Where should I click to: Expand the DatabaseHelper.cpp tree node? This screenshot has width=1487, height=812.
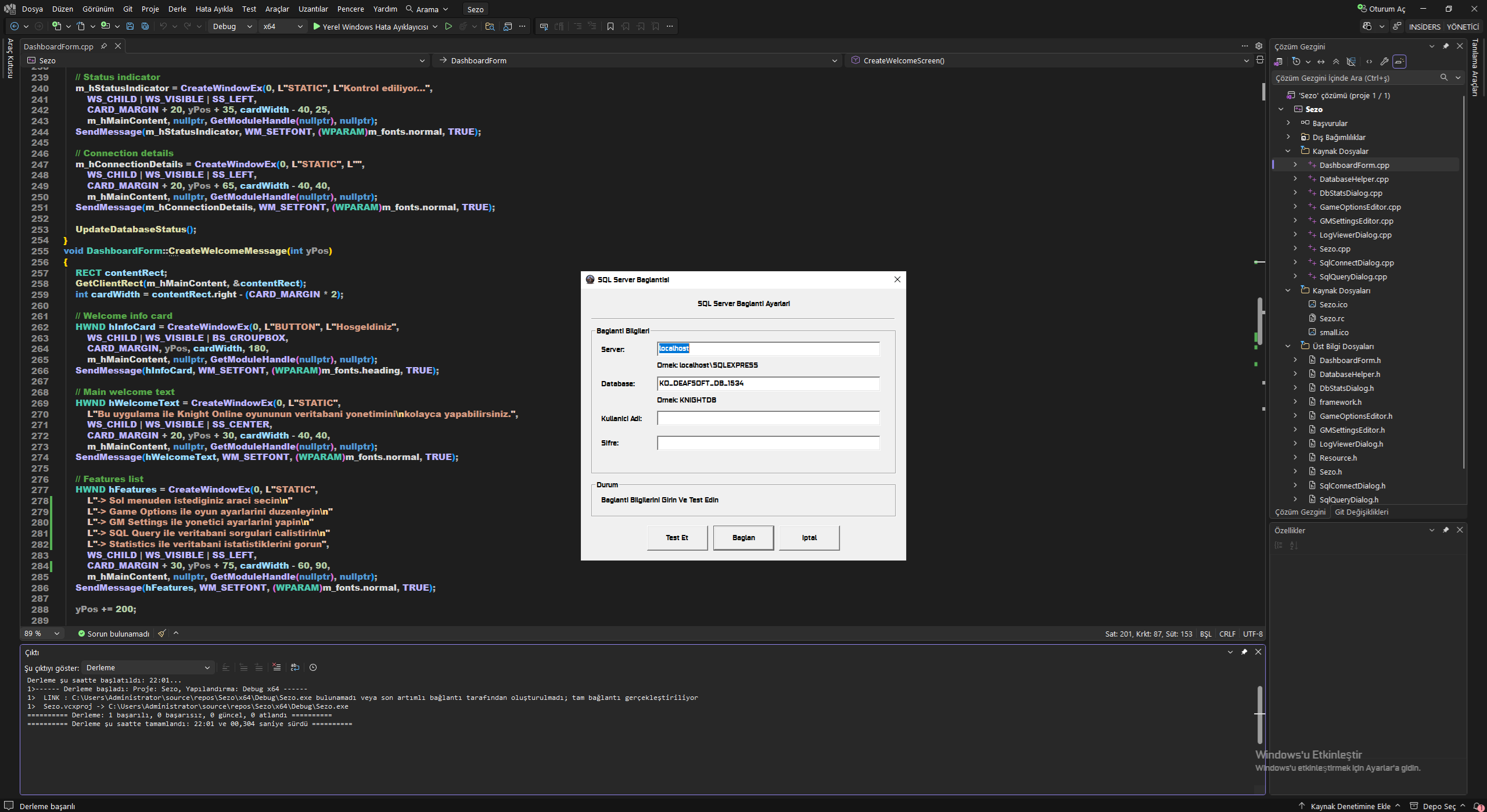tap(1295, 179)
